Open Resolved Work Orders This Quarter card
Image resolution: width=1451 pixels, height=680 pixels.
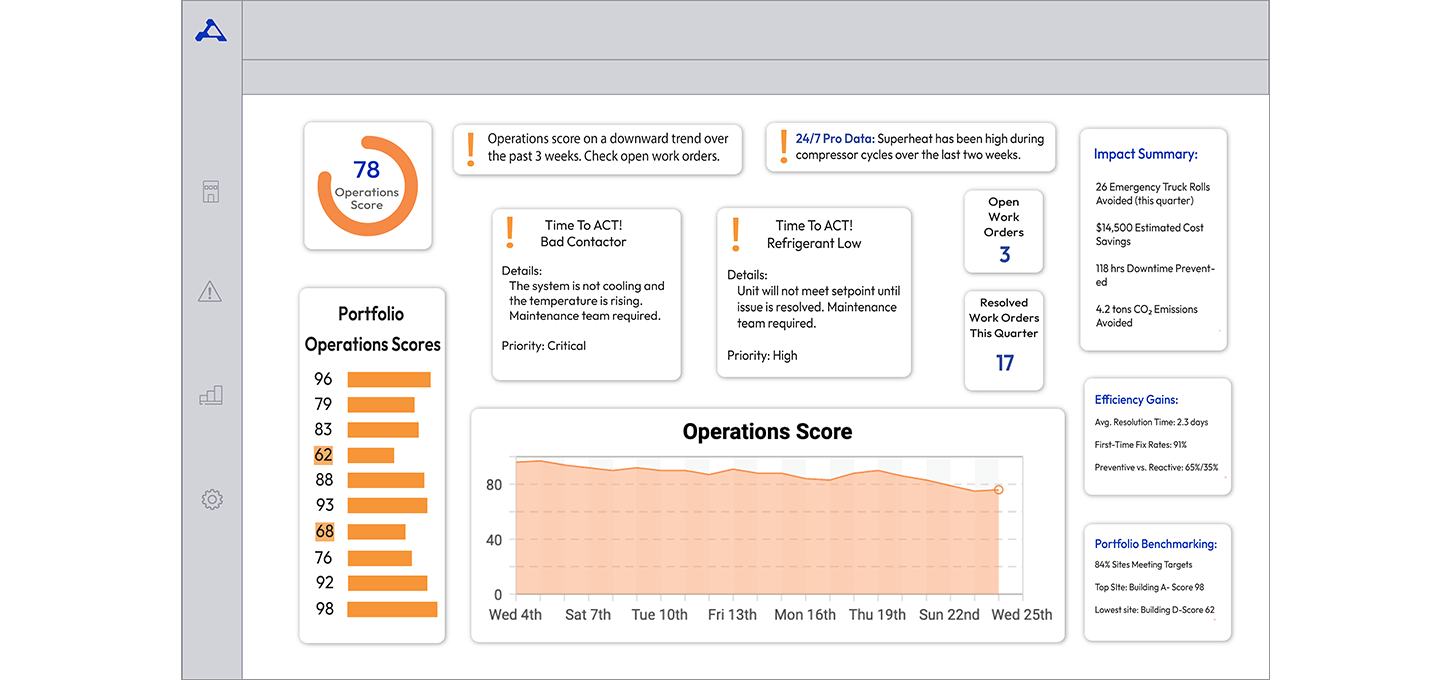tap(1003, 340)
